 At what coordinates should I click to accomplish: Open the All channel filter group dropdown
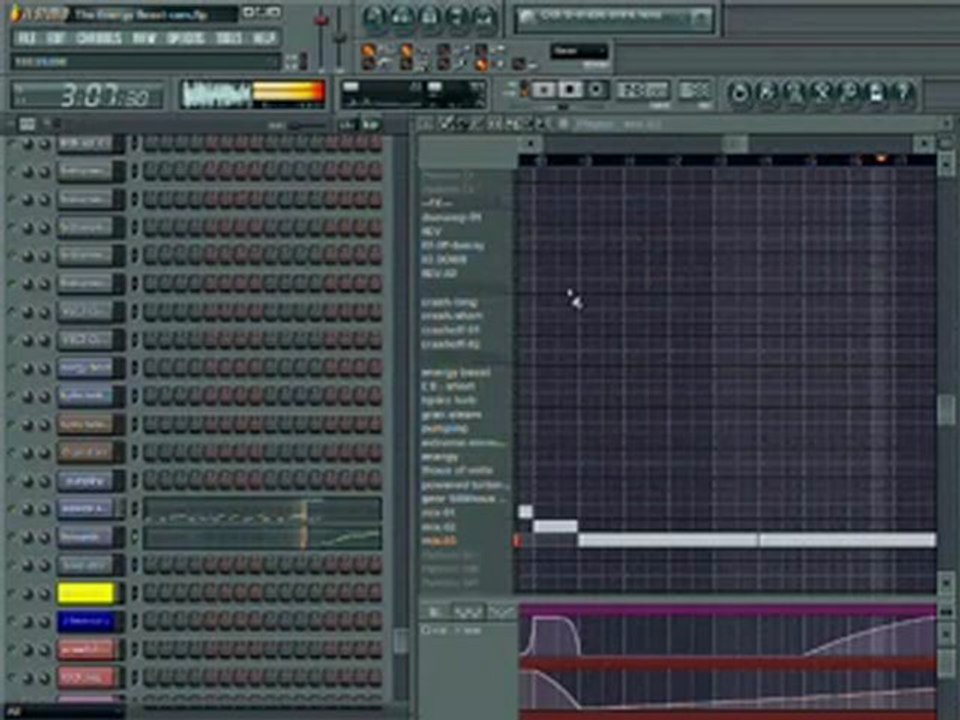64,713
